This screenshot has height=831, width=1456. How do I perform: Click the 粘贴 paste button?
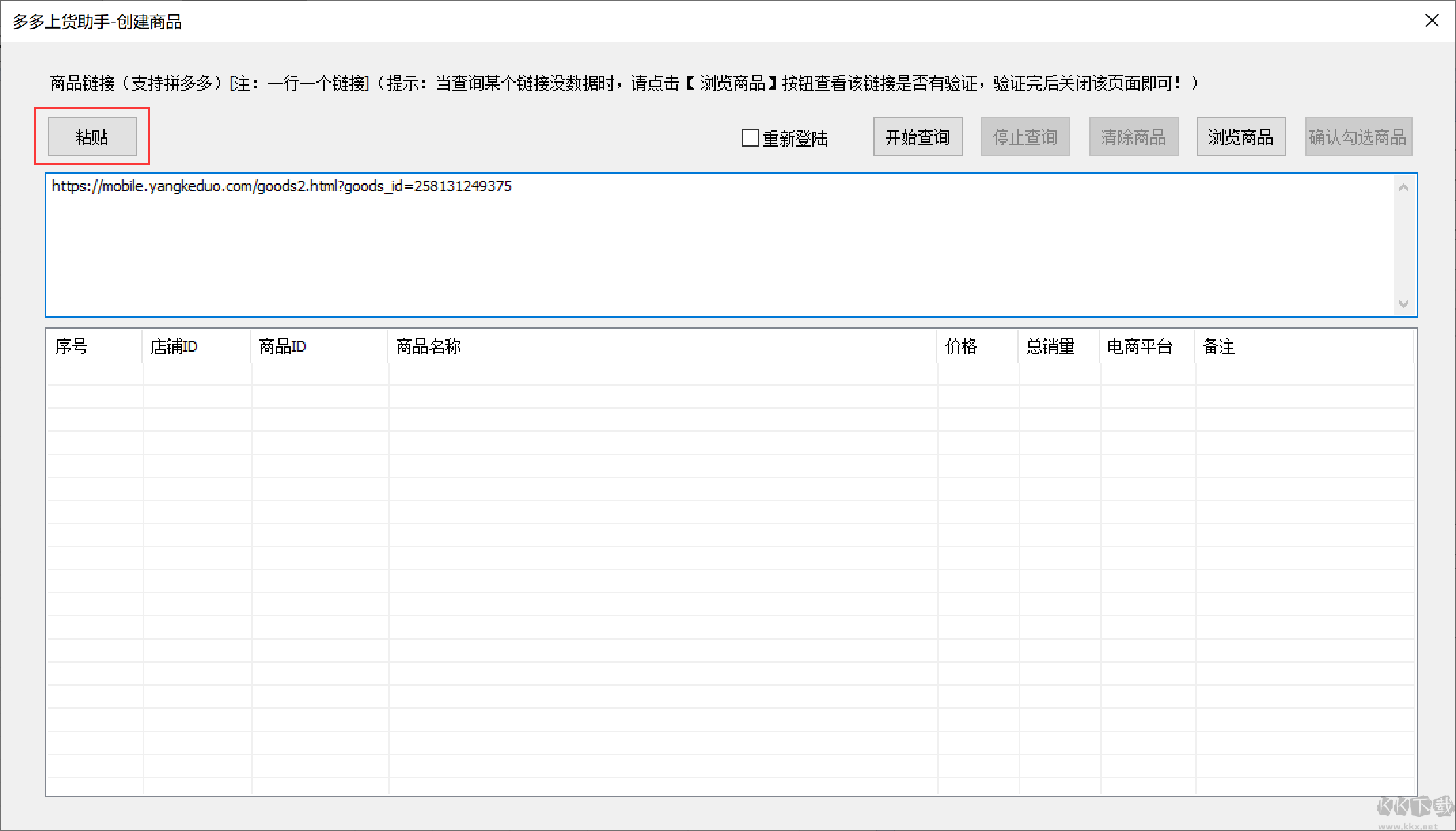pyautogui.click(x=92, y=137)
